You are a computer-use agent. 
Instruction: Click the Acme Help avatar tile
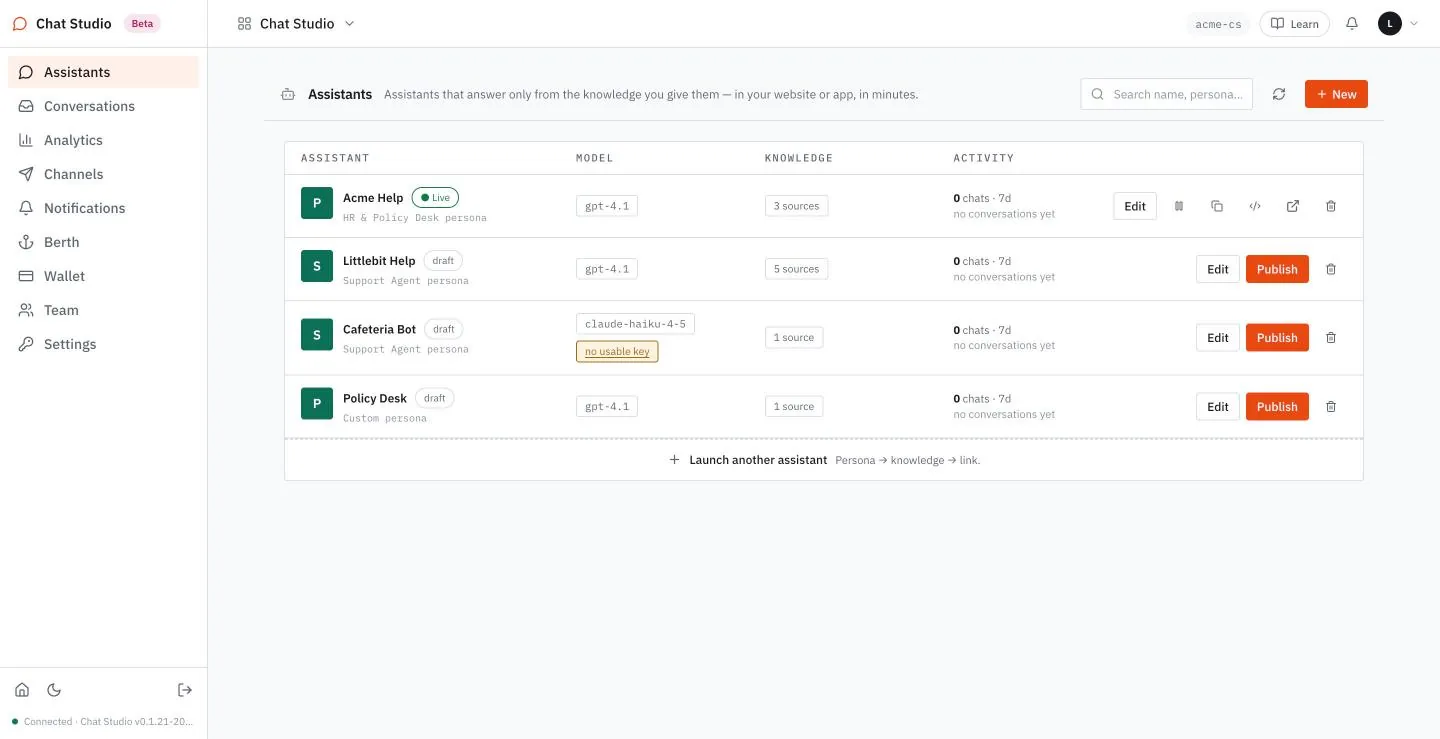click(x=317, y=203)
